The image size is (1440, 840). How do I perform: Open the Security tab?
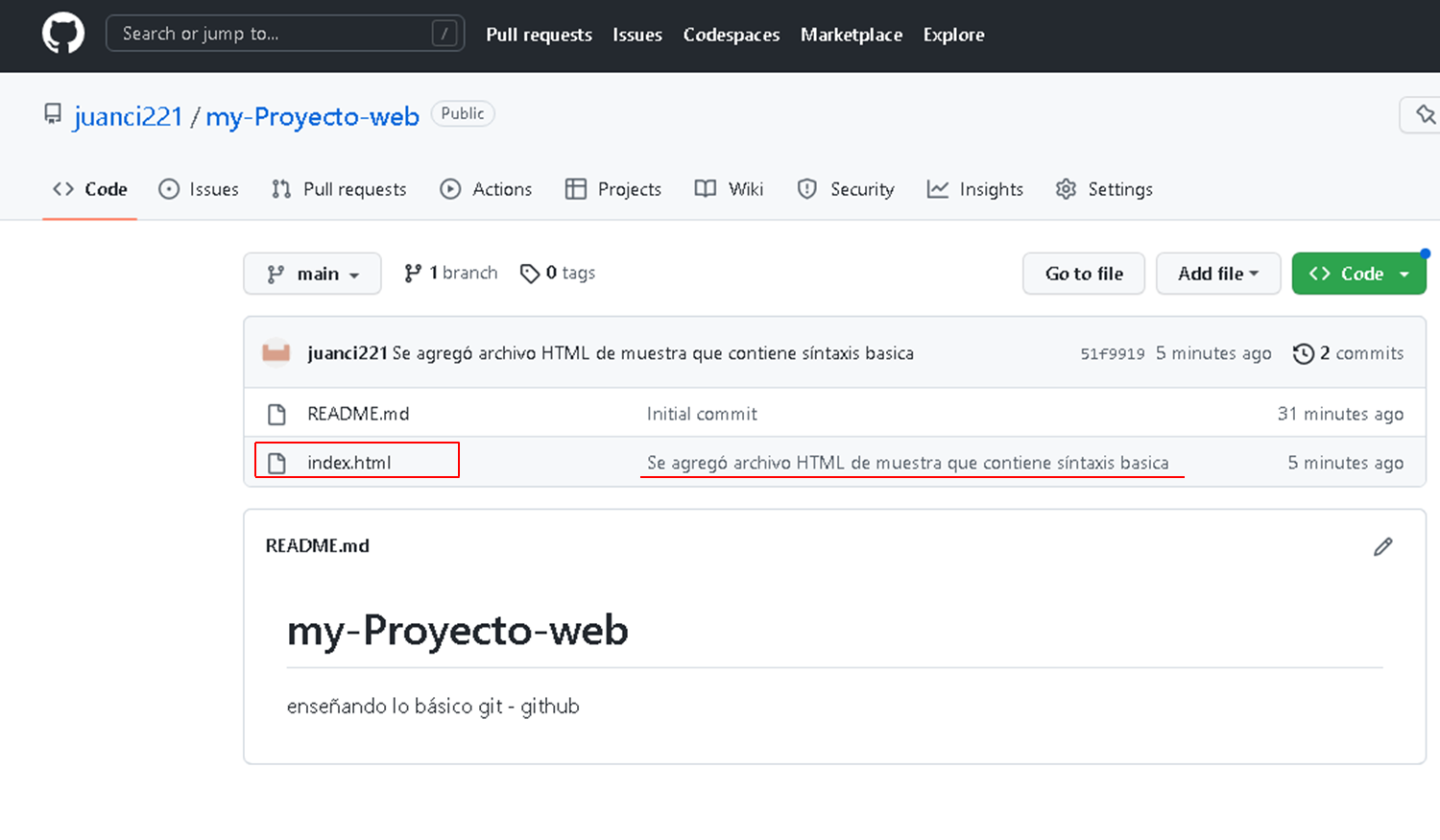click(846, 189)
